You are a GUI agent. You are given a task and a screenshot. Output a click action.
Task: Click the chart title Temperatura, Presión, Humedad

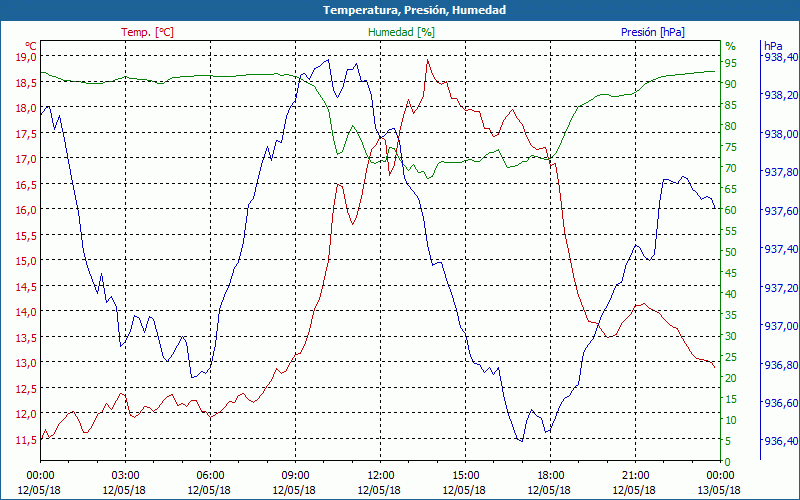pyautogui.click(x=414, y=10)
